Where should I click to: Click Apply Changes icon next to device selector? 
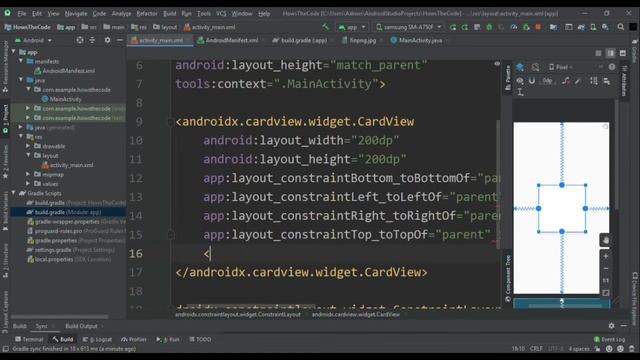(453, 27)
